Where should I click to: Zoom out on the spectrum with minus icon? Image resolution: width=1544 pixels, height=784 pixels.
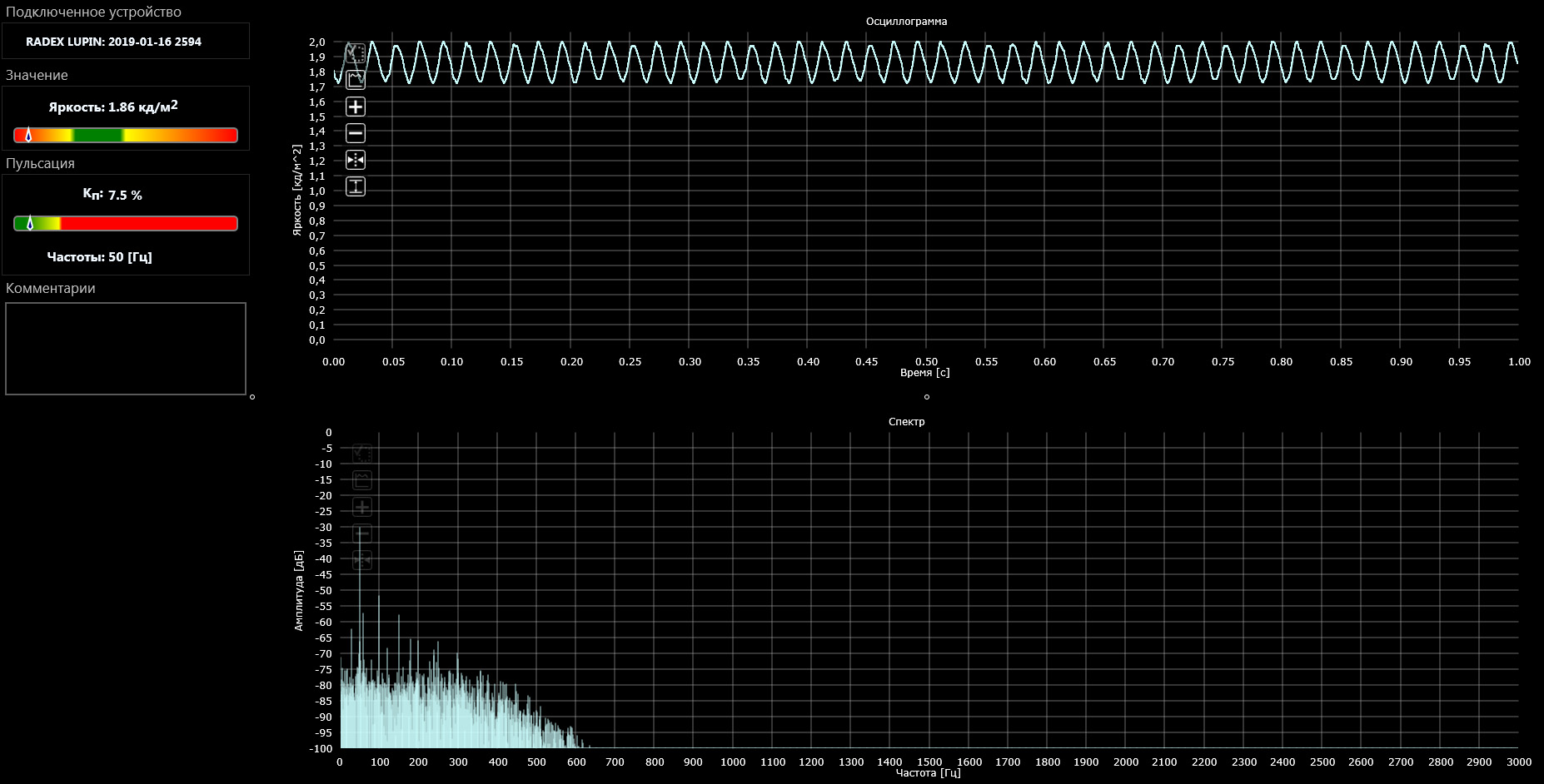point(362,533)
